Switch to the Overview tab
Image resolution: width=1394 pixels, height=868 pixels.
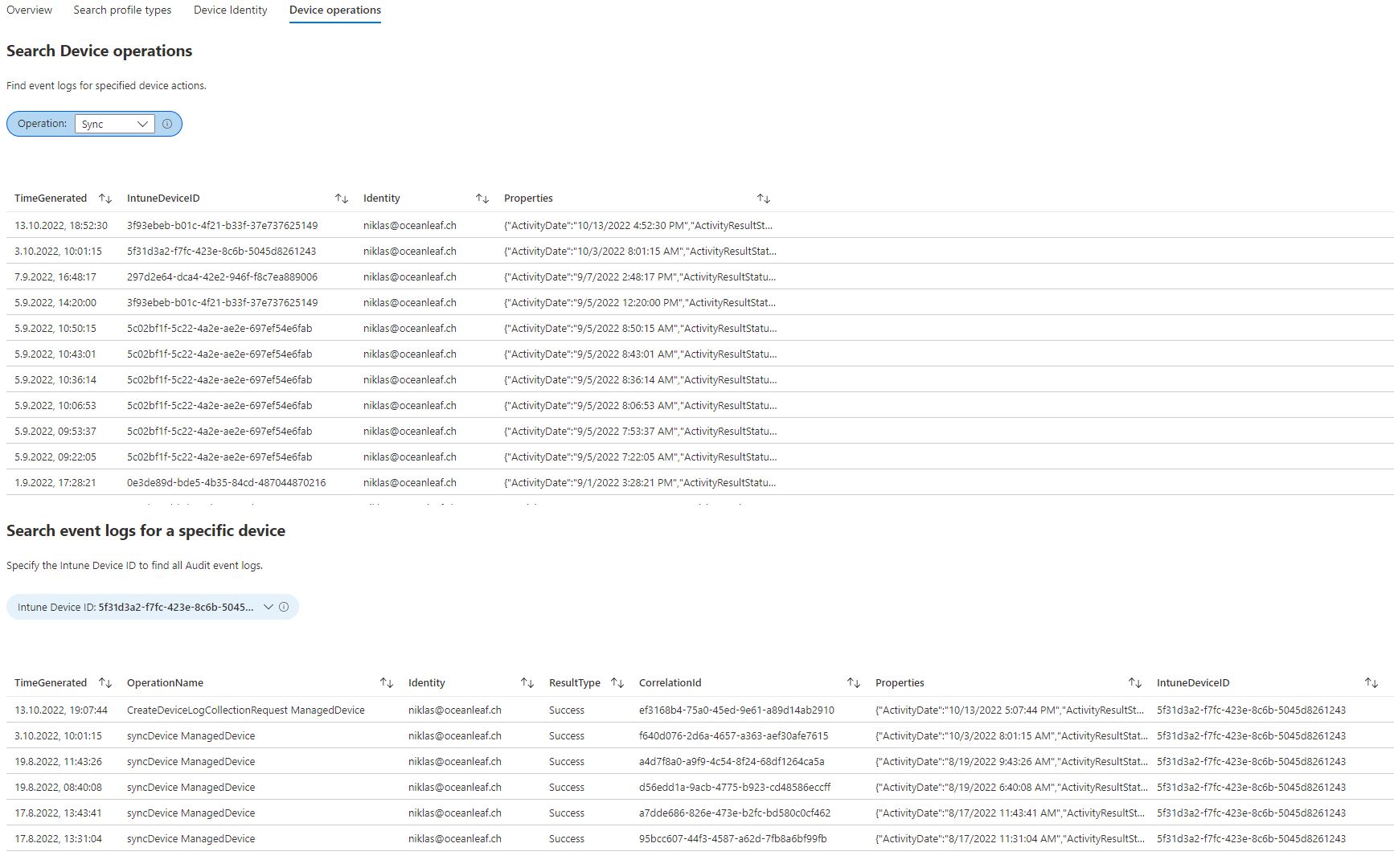tap(29, 10)
